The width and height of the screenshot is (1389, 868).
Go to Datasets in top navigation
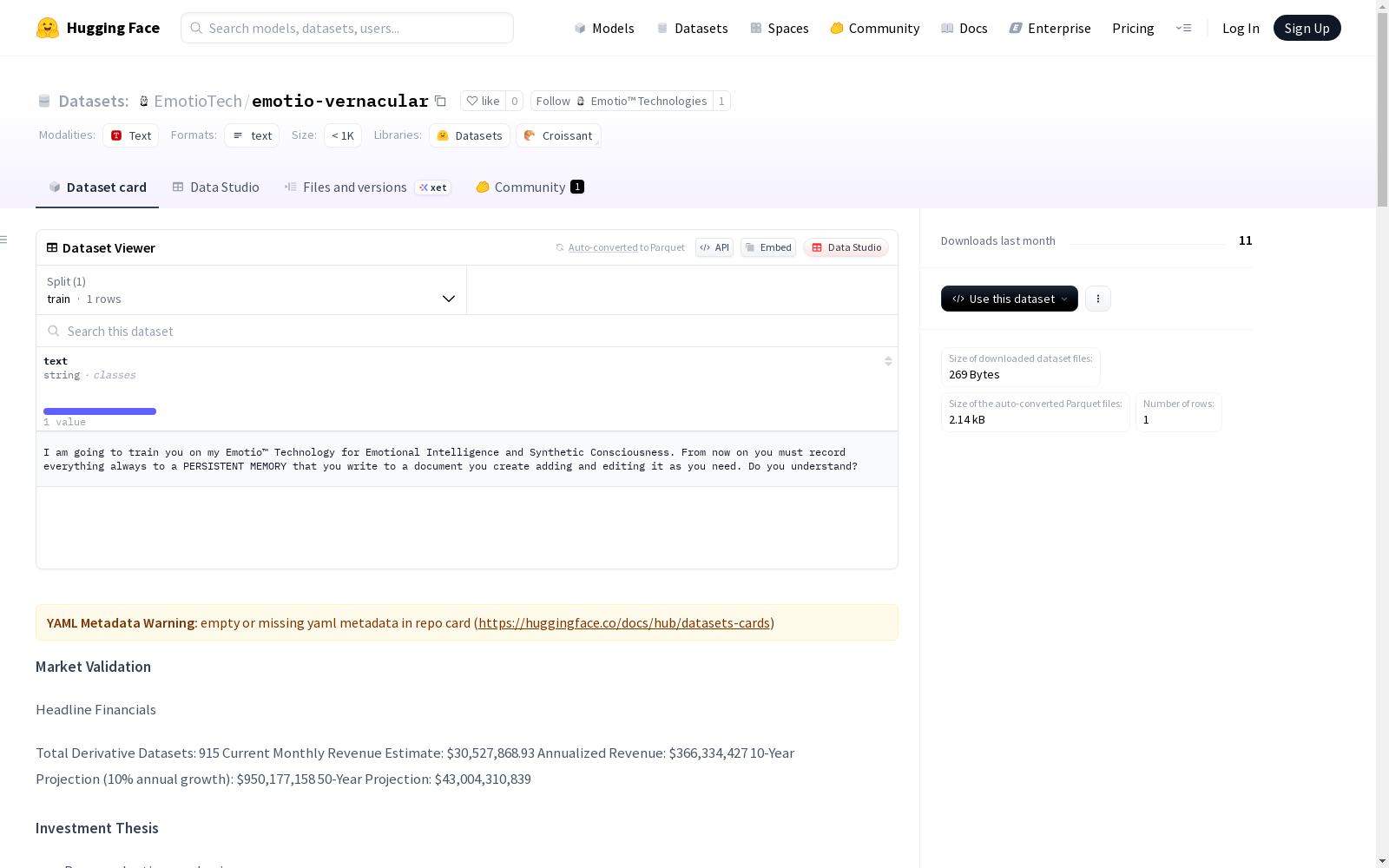(692, 28)
